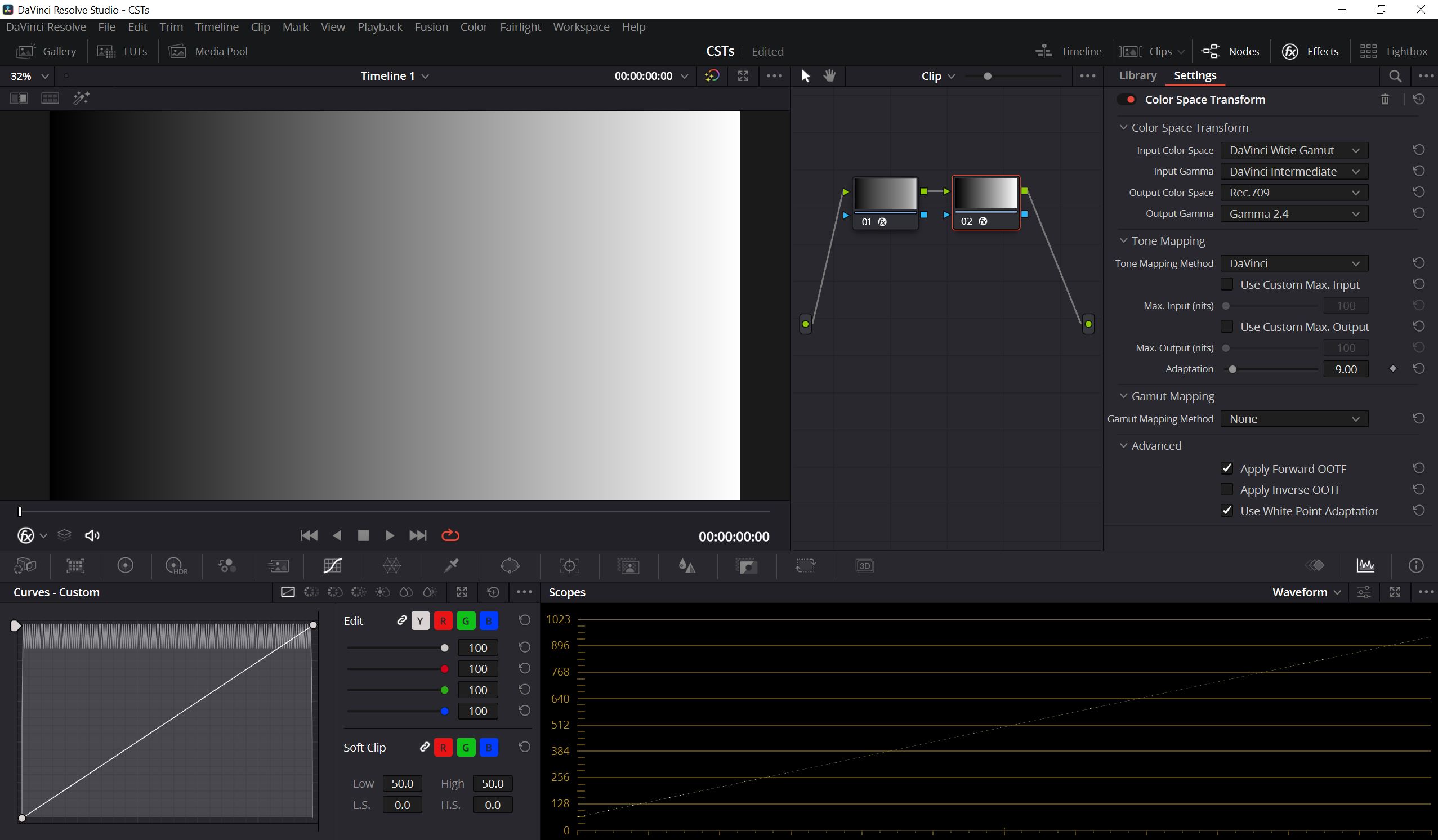Open the 3D stereoscopic palette
The width and height of the screenshot is (1438, 840).
(864, 565)
